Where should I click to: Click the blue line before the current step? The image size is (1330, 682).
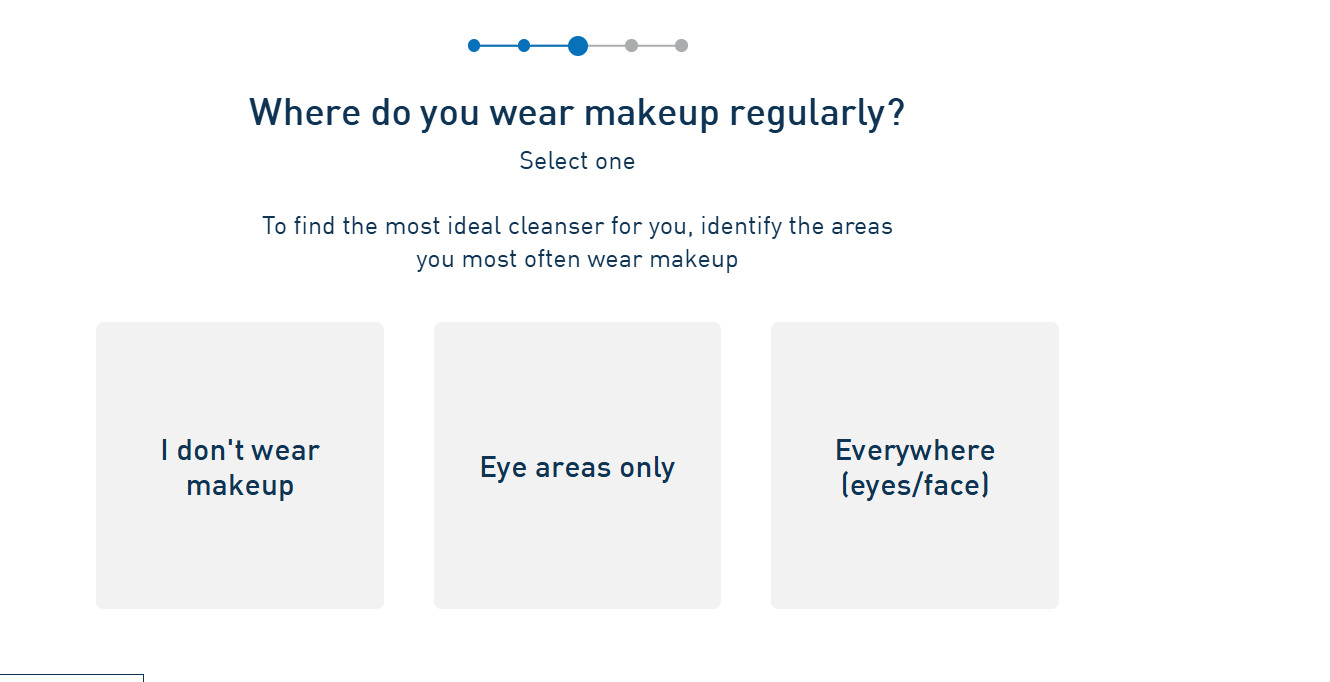[x=549, y=45]
